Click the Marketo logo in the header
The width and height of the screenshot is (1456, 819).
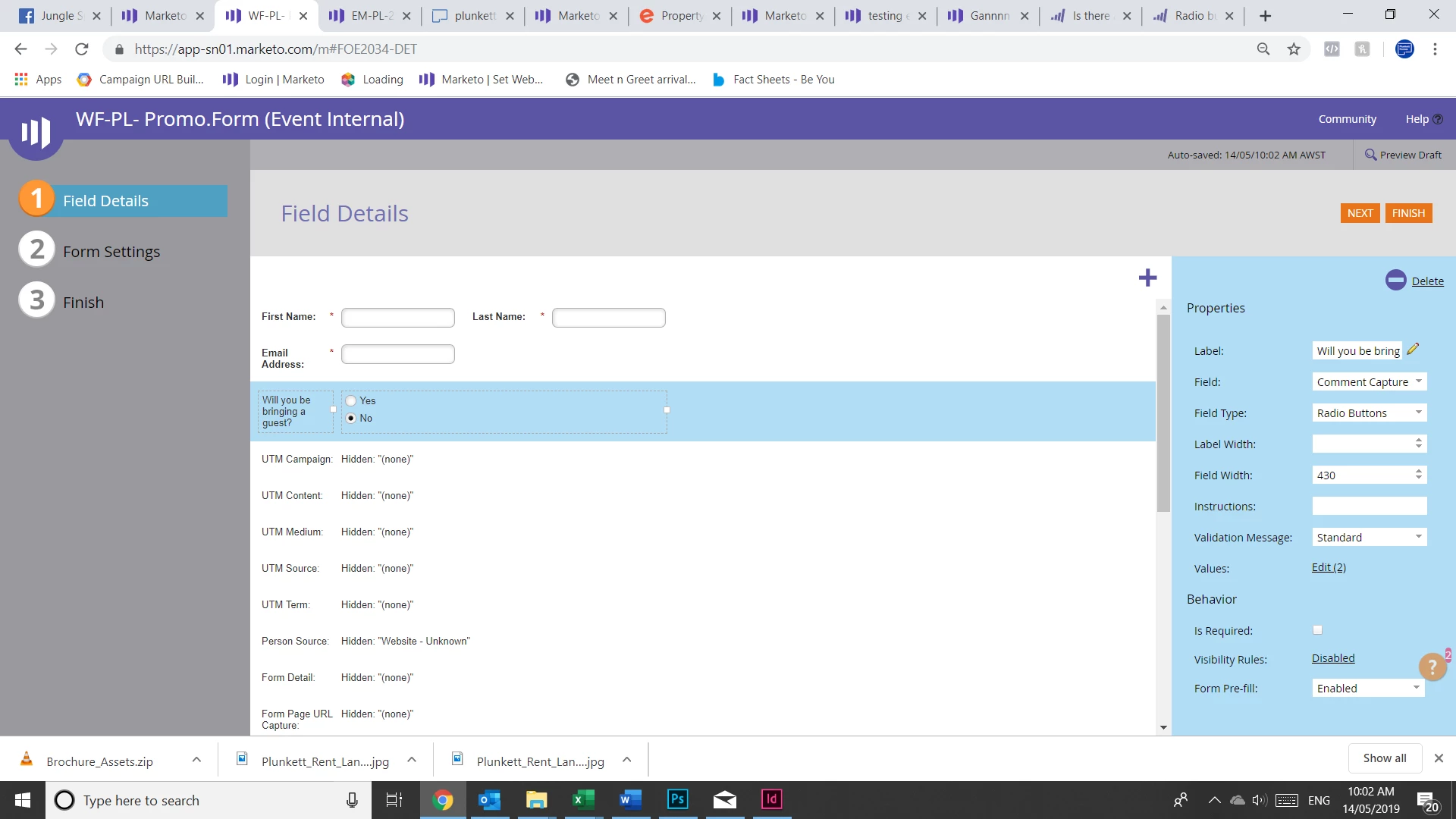(36, 133)
